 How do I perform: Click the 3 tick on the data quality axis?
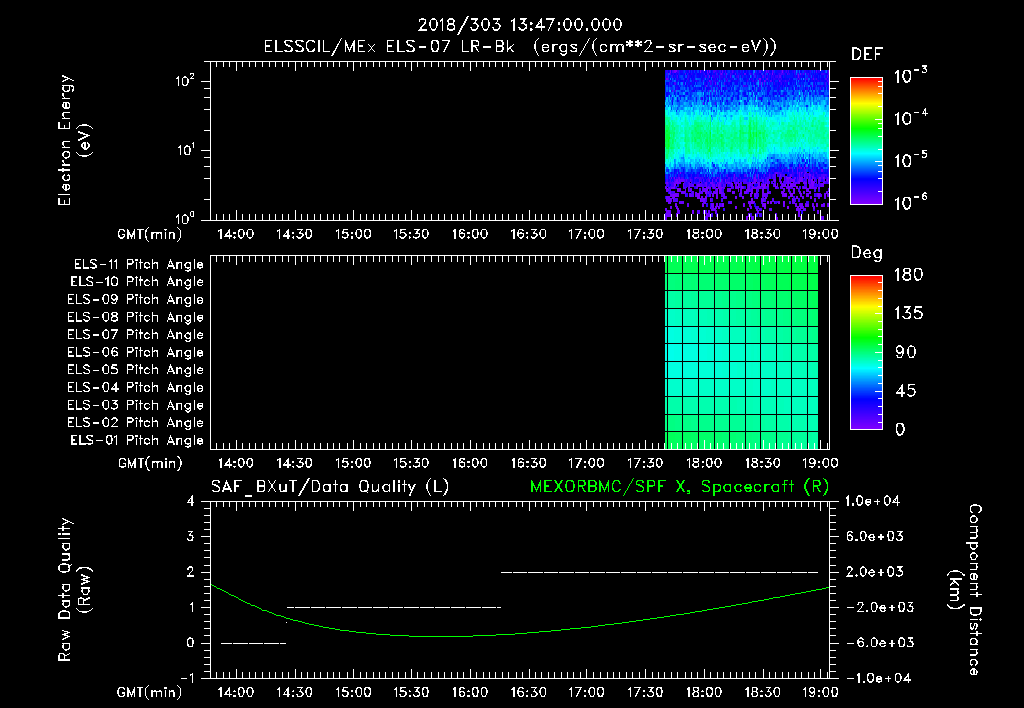(x=191, y=536)
